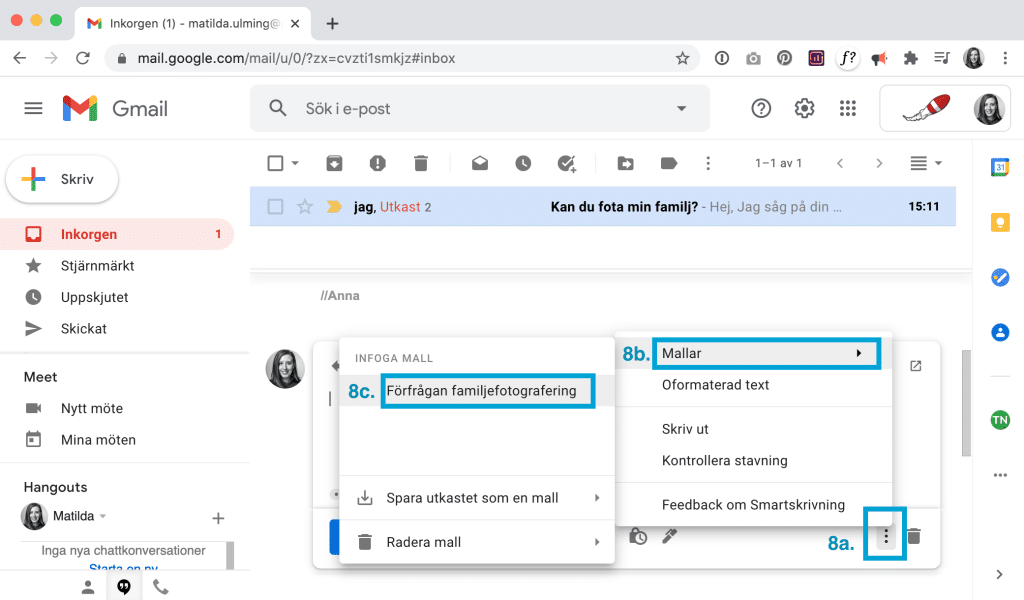Image resolution: width=1024 pixels, height=600 pixels.
Task: Snooze the conversation with the clock icon
Action: pyautogui.click(x=523, y=162)
